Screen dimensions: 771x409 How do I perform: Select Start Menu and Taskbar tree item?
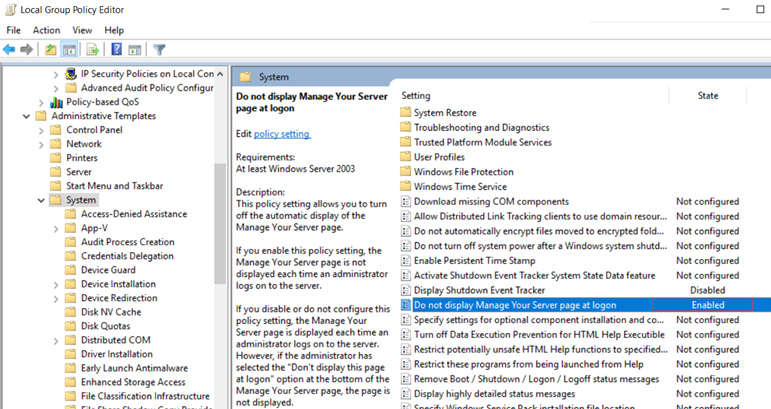pos(115,186)
